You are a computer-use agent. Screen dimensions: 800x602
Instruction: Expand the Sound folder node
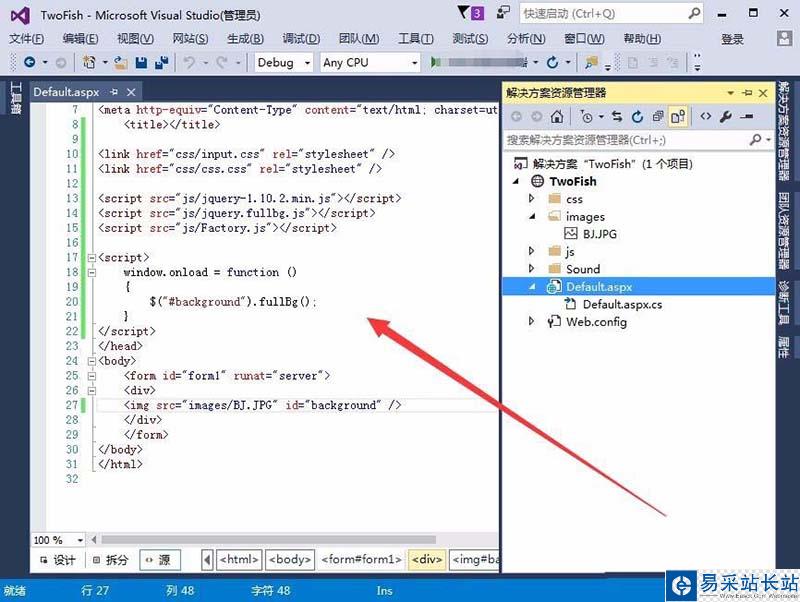coord(532,268)
